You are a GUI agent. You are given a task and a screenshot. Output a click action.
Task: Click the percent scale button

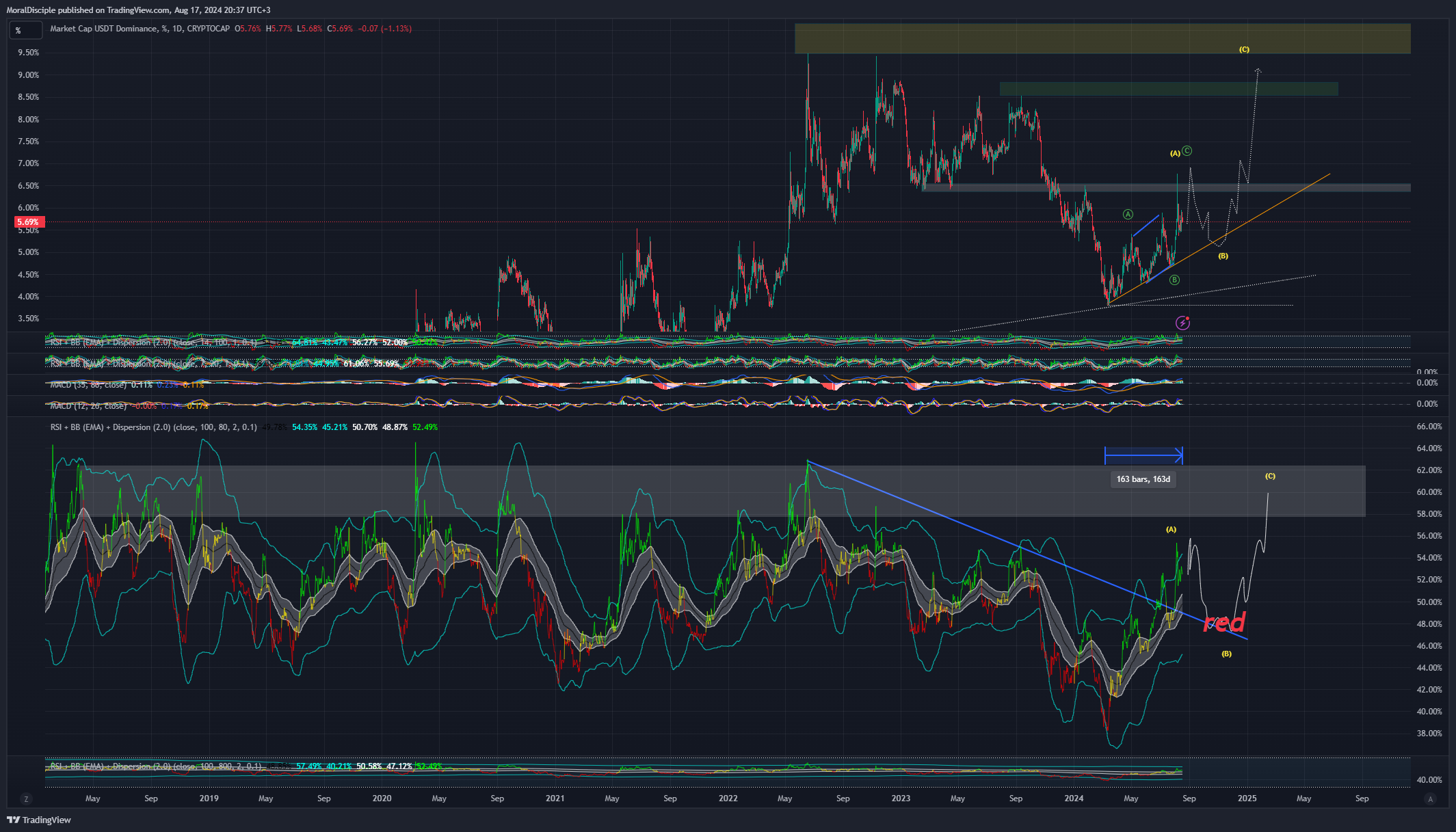[25, 30]
